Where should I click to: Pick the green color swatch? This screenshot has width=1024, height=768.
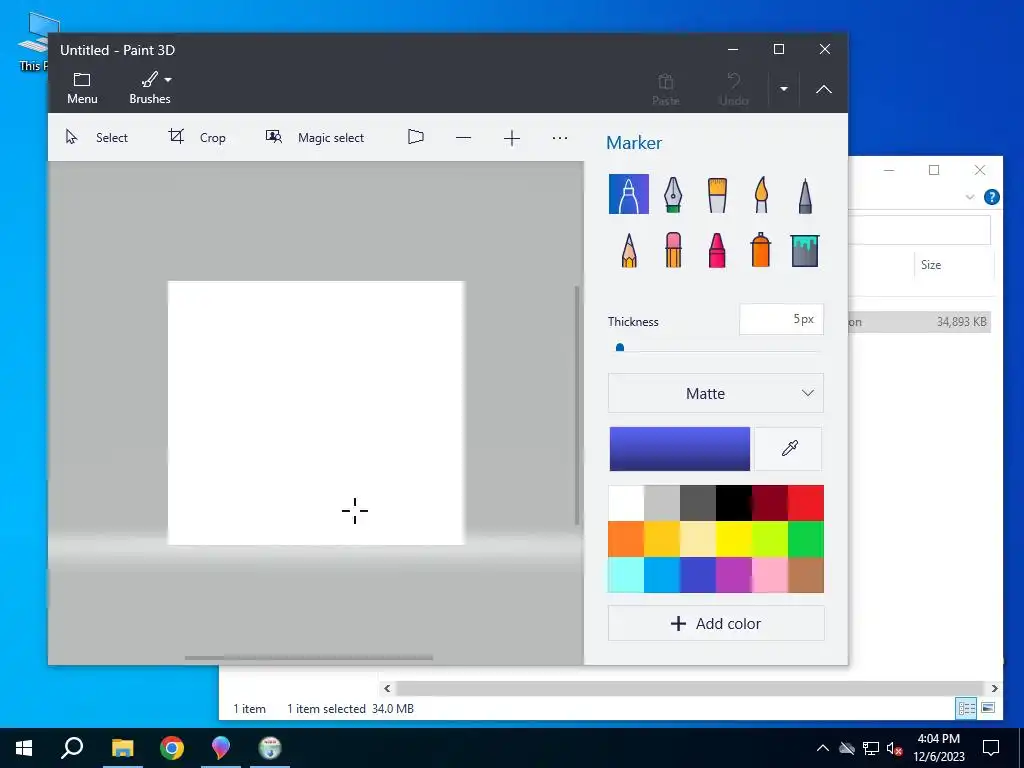[x=806, y=539]
